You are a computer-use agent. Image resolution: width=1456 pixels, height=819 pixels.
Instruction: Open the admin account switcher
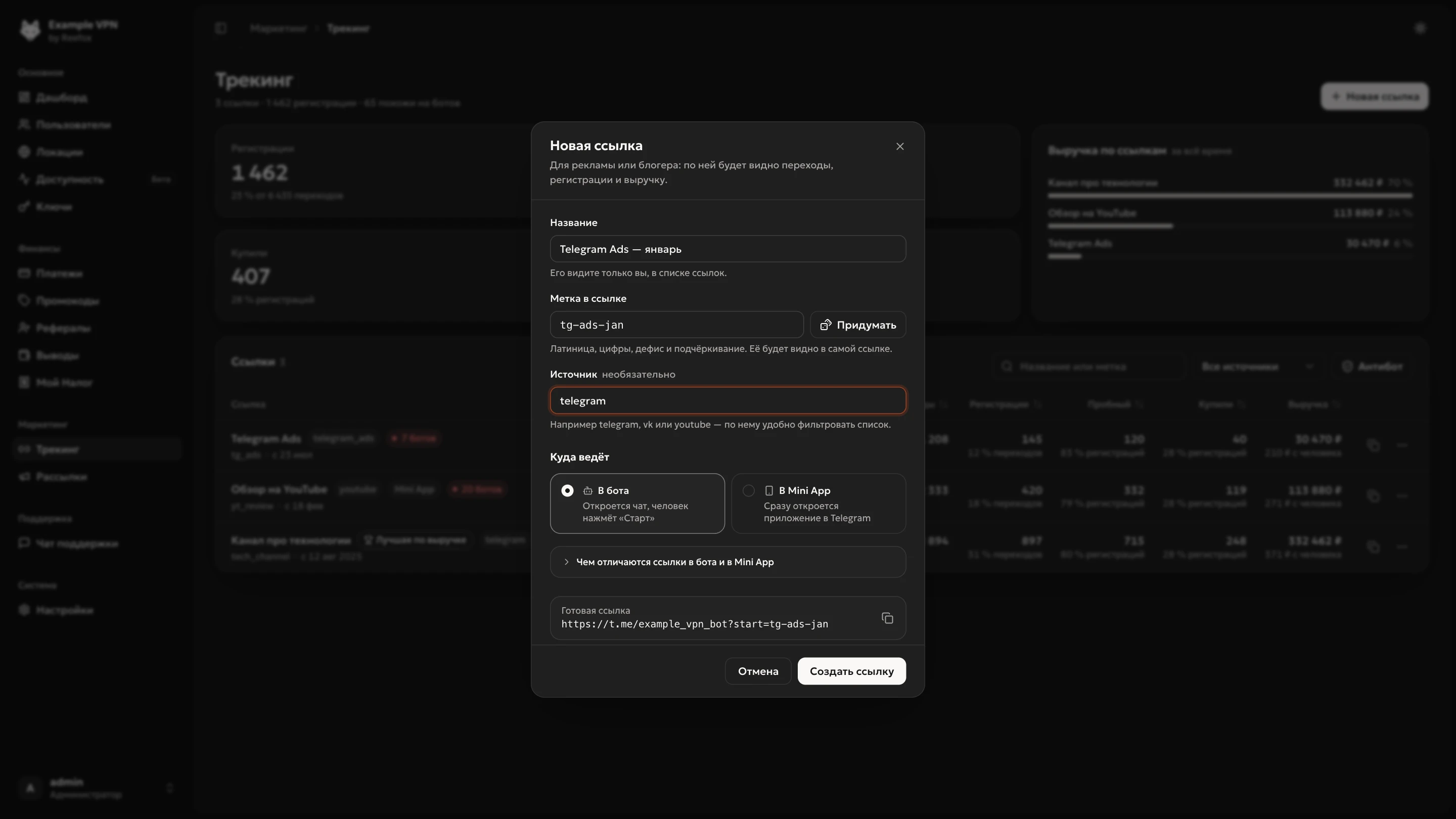pos(96,788)
